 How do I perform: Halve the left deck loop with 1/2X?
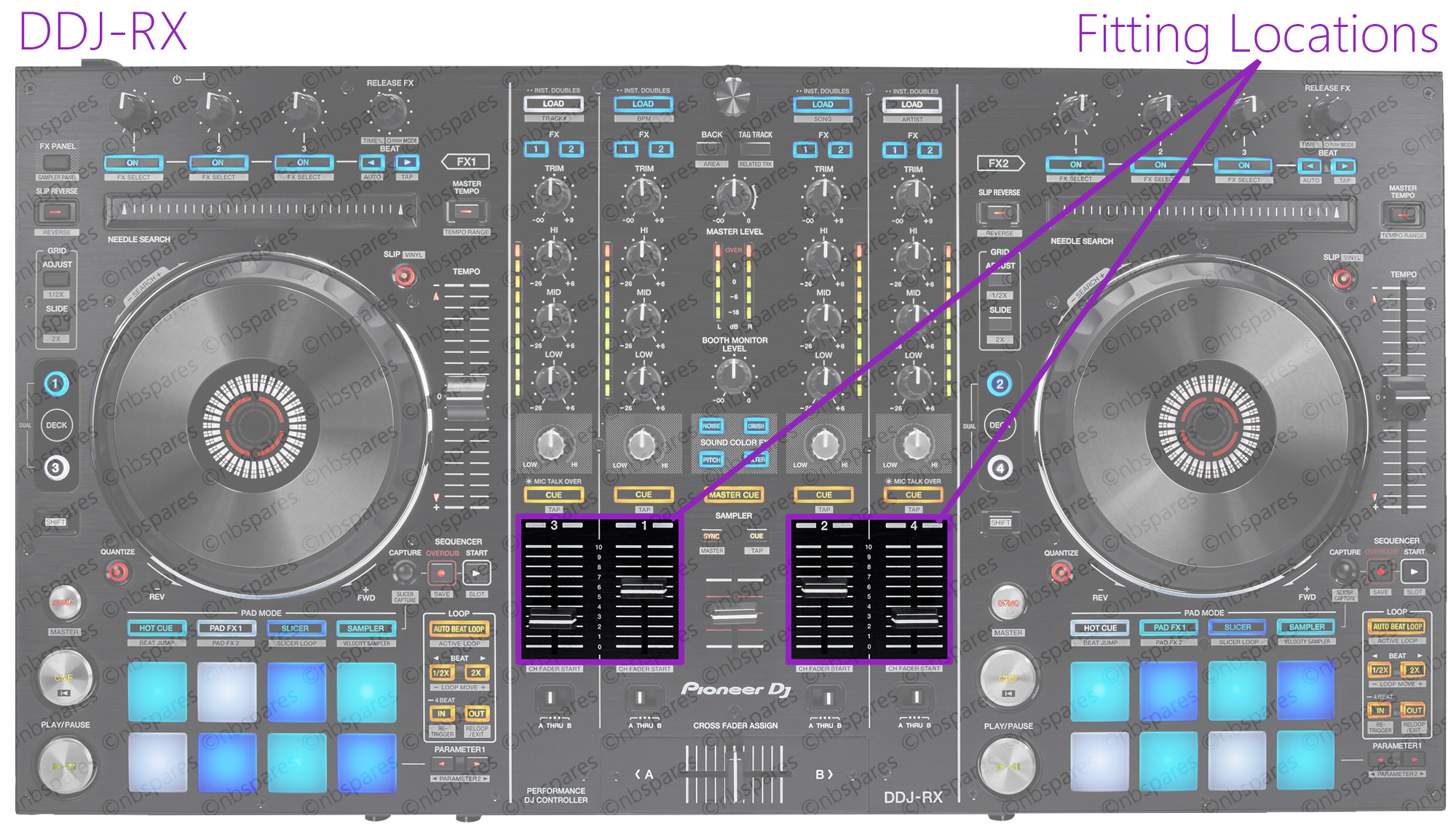point(441,673)
